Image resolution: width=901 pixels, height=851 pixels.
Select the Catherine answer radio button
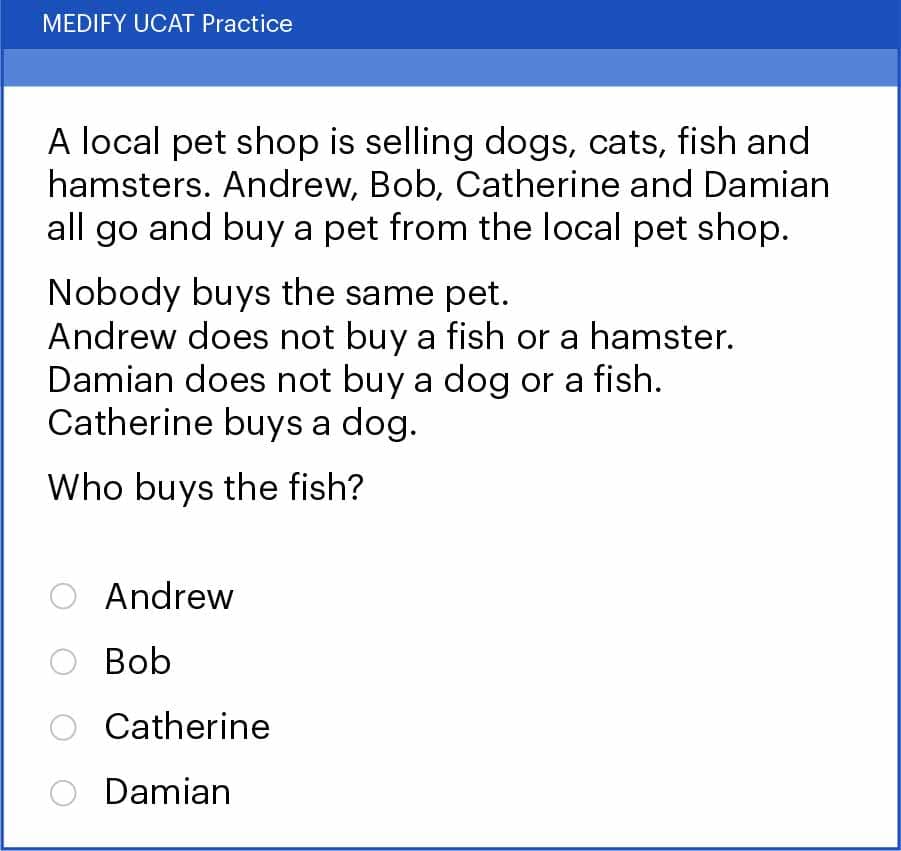[61, 727]
